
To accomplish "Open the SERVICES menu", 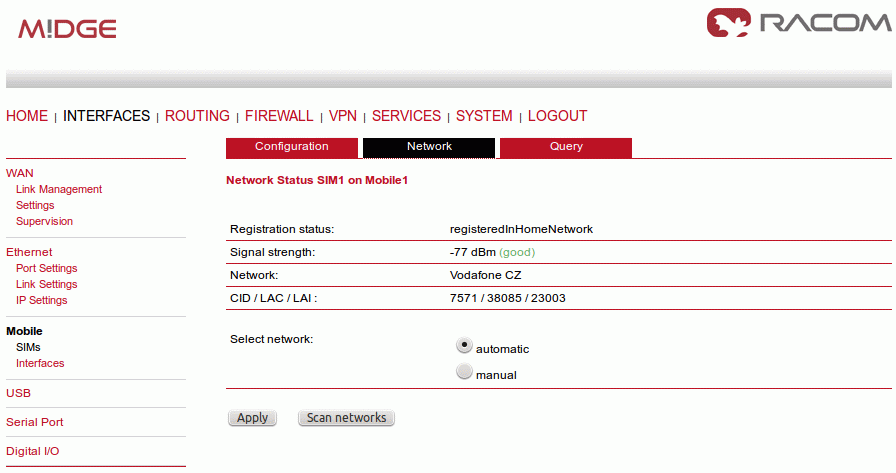I will pyautogui.click(x=406, y=116).
